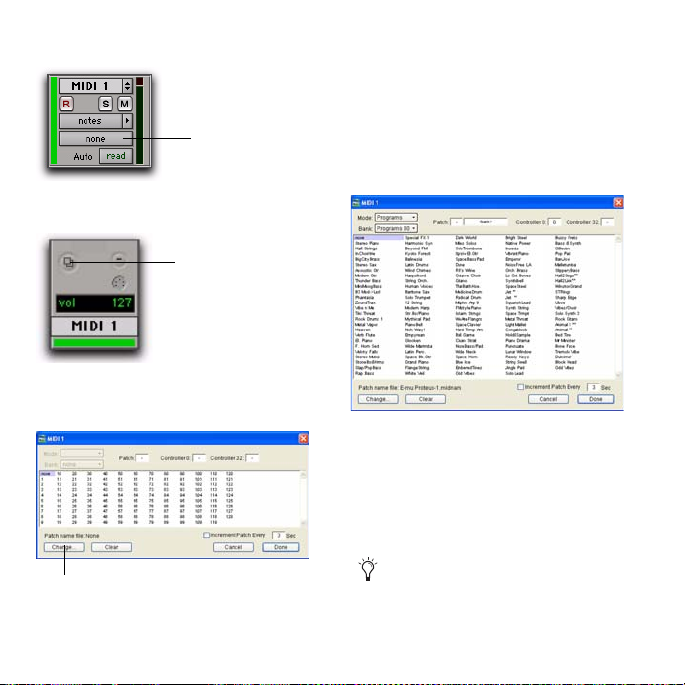Select the Thunder Bass patch
Image resolution: width=685 pixels, height=685 pixels.
coord(368,281)
